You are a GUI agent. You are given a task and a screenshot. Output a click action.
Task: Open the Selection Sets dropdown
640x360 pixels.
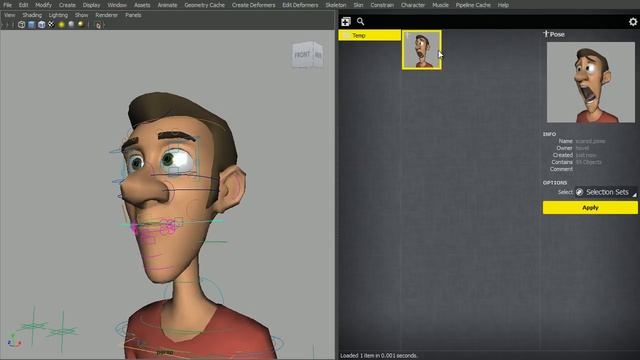tap(606, 192)
